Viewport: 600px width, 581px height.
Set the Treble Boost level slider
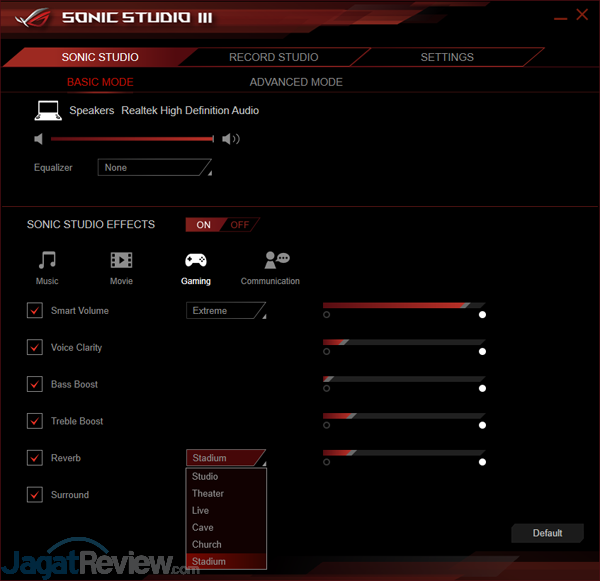pyautogui.click(x=404, y=416)
